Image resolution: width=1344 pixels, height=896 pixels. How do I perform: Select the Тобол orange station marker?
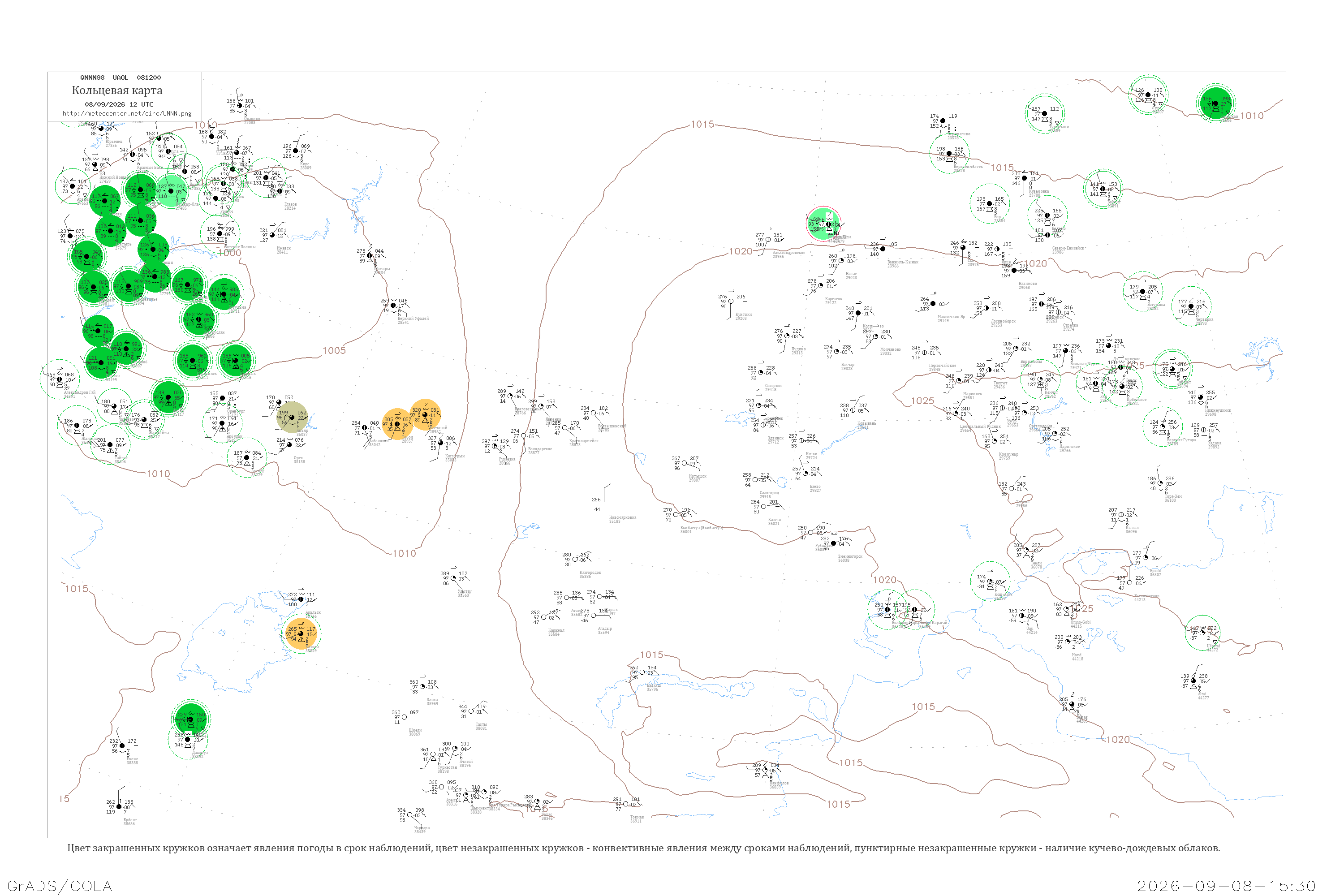pos(397,424)
